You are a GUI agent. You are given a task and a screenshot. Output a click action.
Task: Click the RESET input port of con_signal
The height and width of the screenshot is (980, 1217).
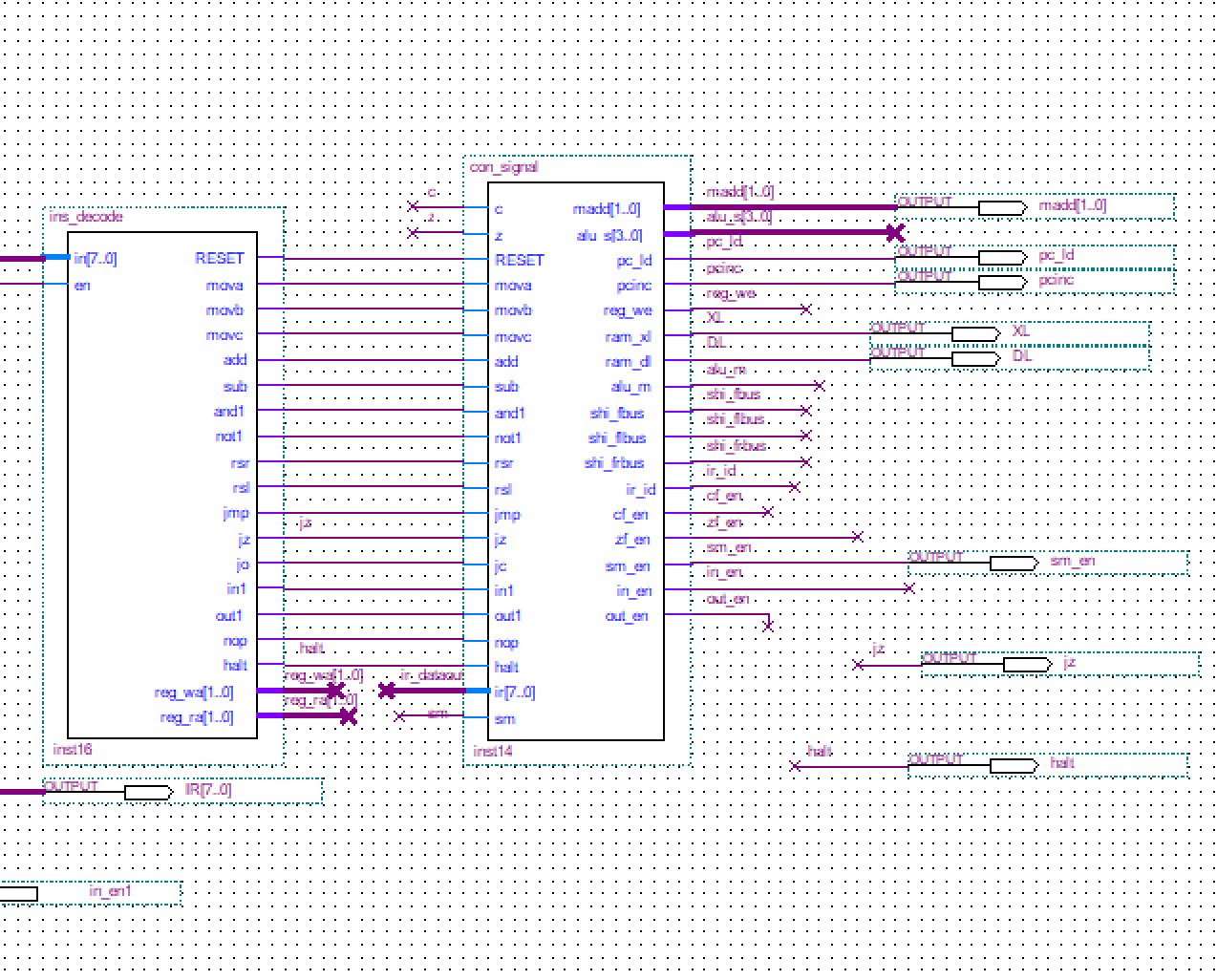pyautogui.click(x=520, y=260)
